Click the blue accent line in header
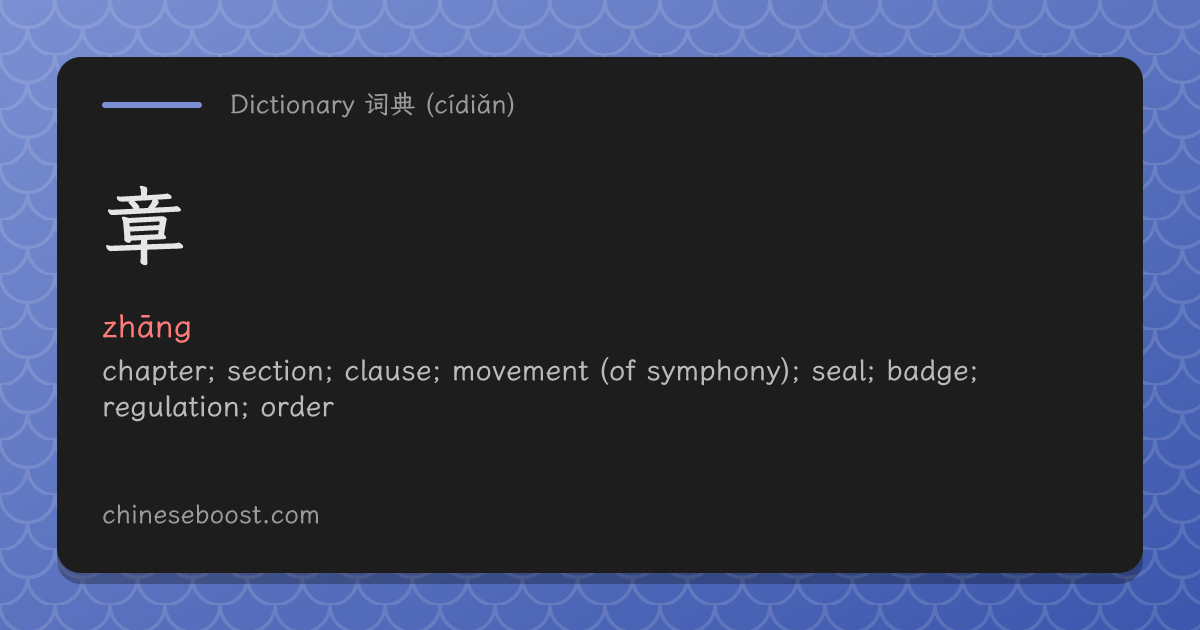 152,104
